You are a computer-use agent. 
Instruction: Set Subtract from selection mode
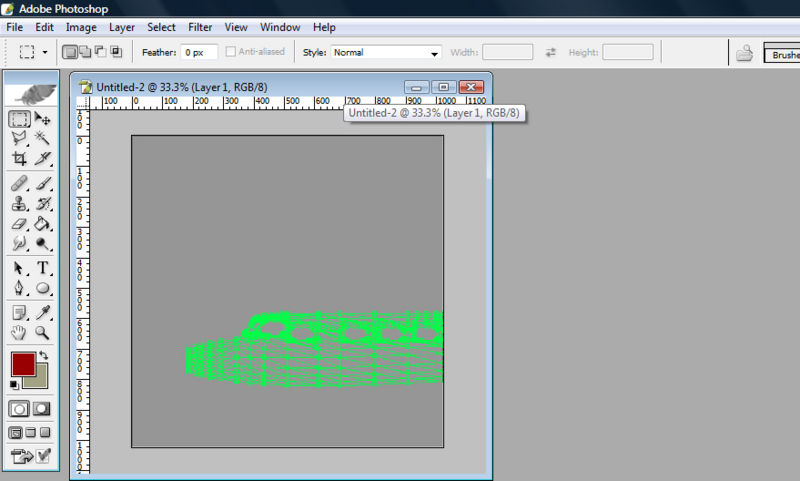[101, 52]
